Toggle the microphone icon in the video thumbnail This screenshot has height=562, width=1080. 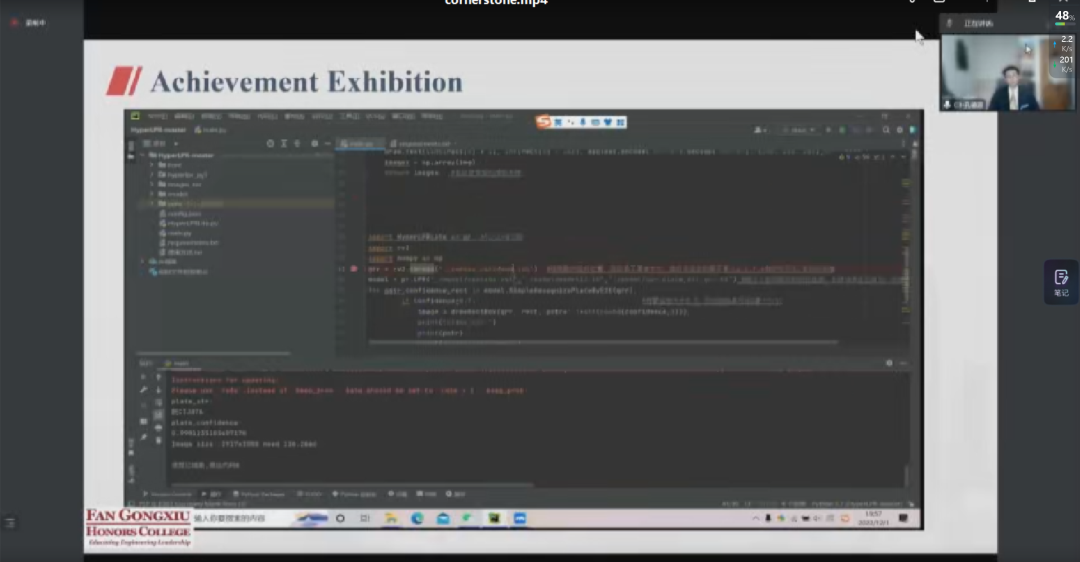(x=947, y=104)
